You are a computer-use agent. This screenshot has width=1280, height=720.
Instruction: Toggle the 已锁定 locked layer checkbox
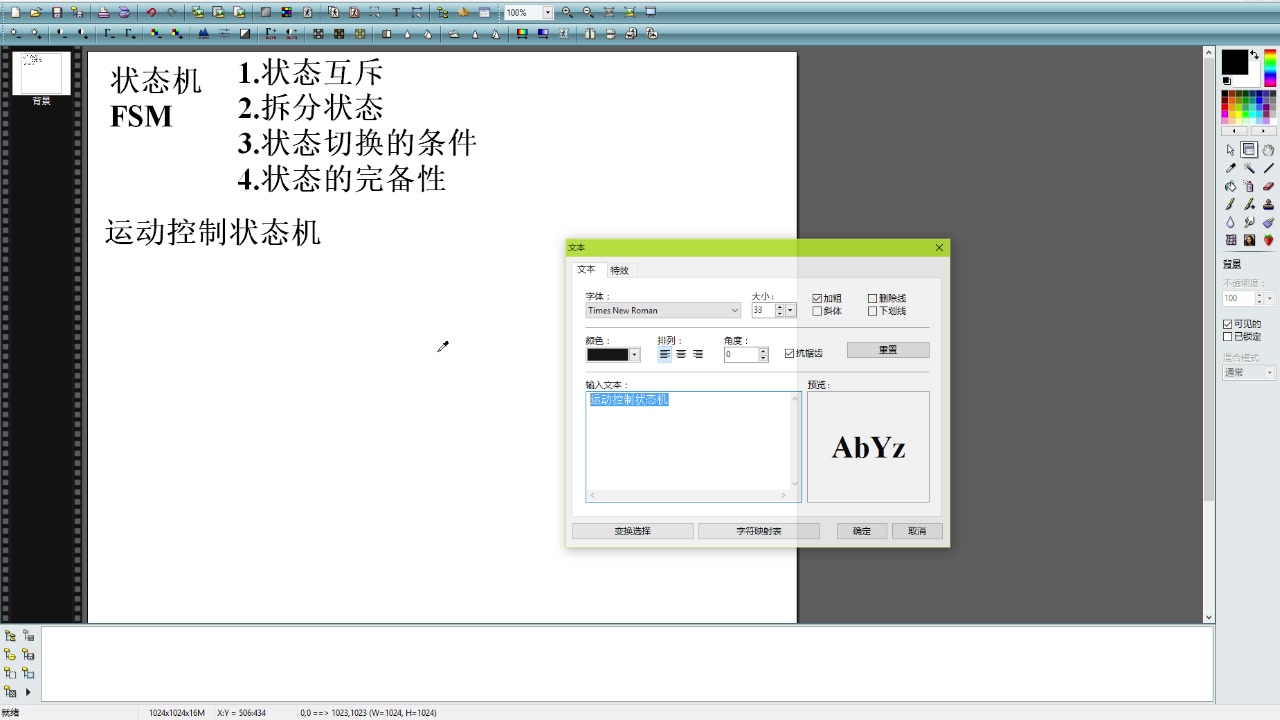click(x=1228, y=336)
